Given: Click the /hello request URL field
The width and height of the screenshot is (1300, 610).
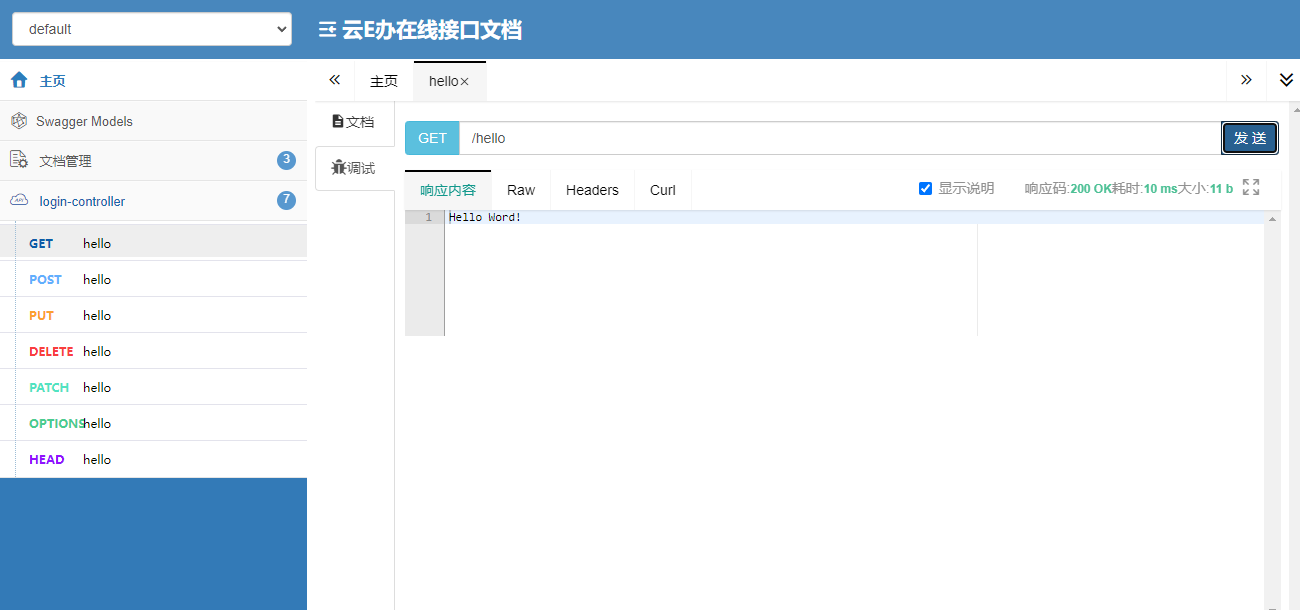Looking at the screenshot, I should [838, 138].
